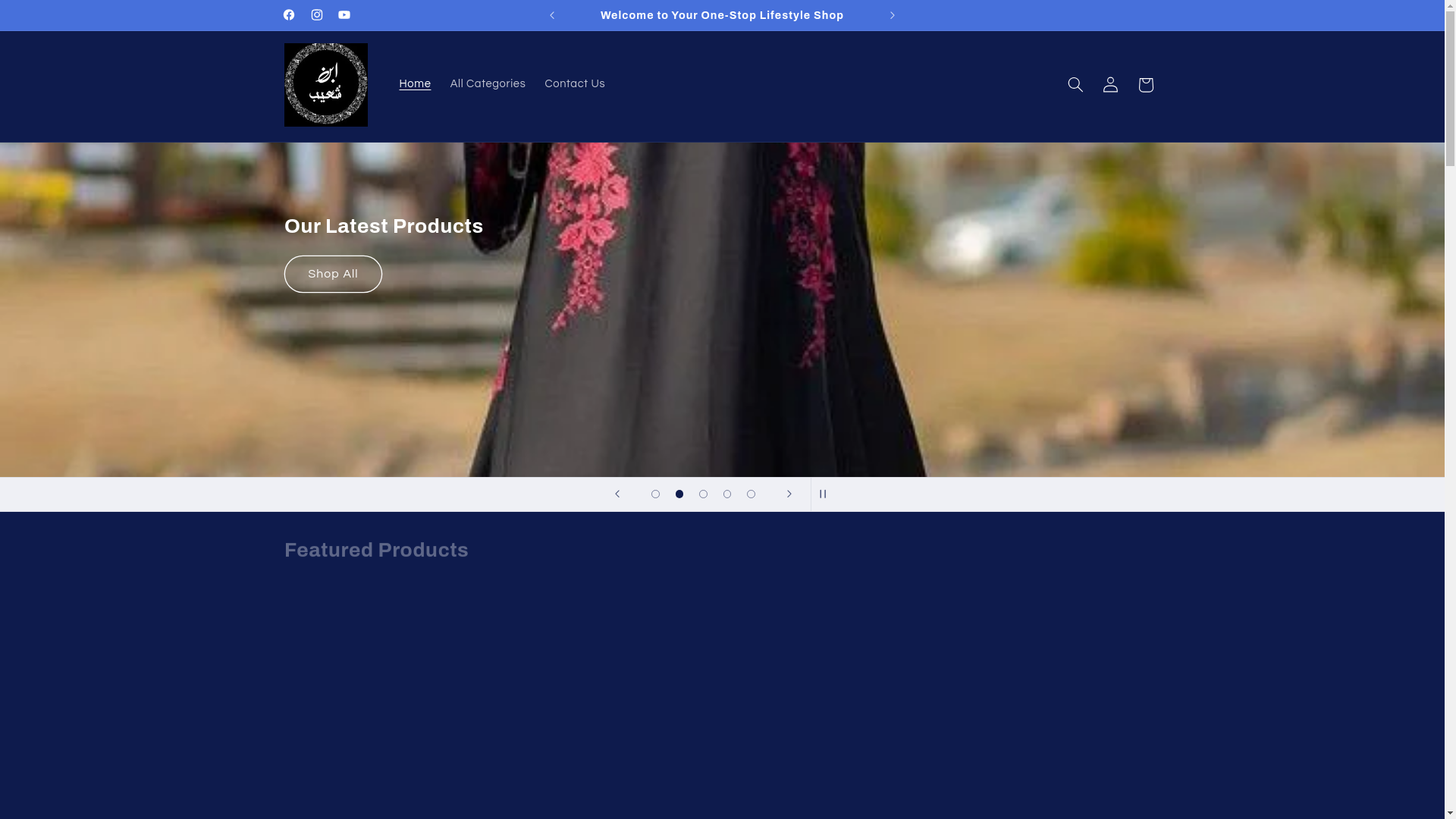Viewport: 1456px width, 819px height.
Task: Pause the slideshow autoplay
Action: (823, 494)
